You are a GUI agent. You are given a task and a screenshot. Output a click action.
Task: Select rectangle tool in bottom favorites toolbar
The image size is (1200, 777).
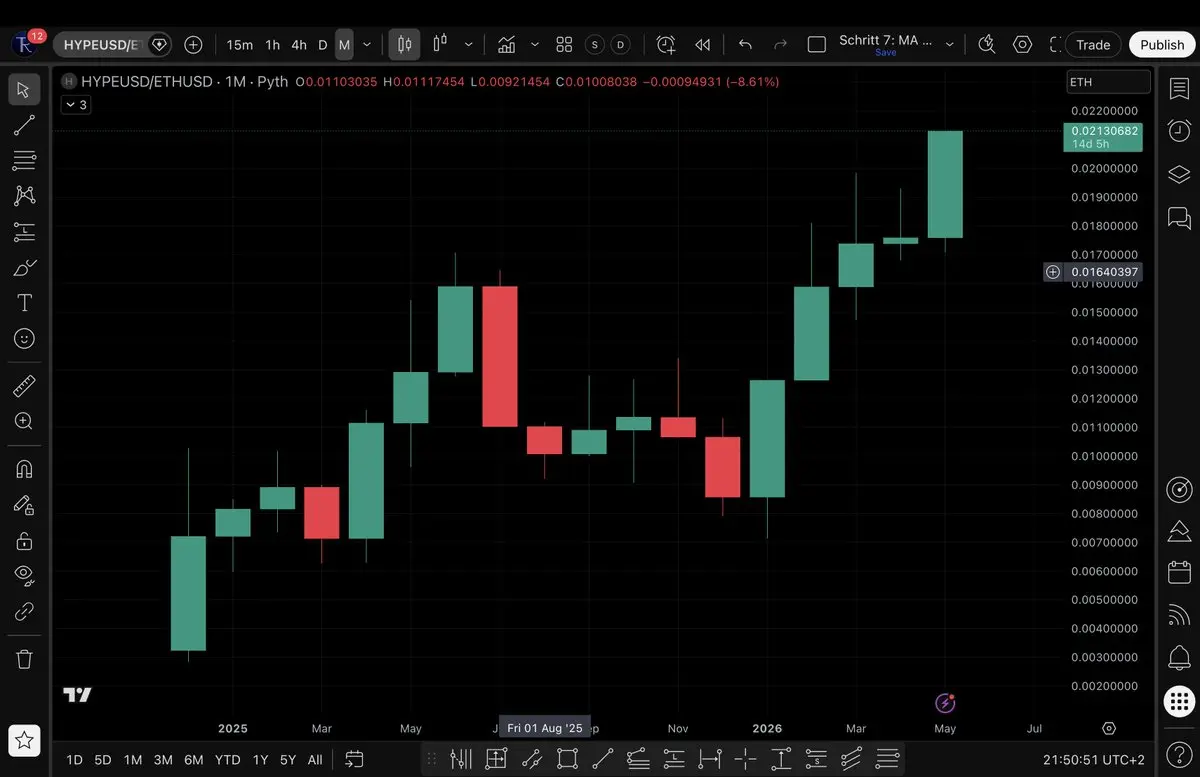click(567, 759)
